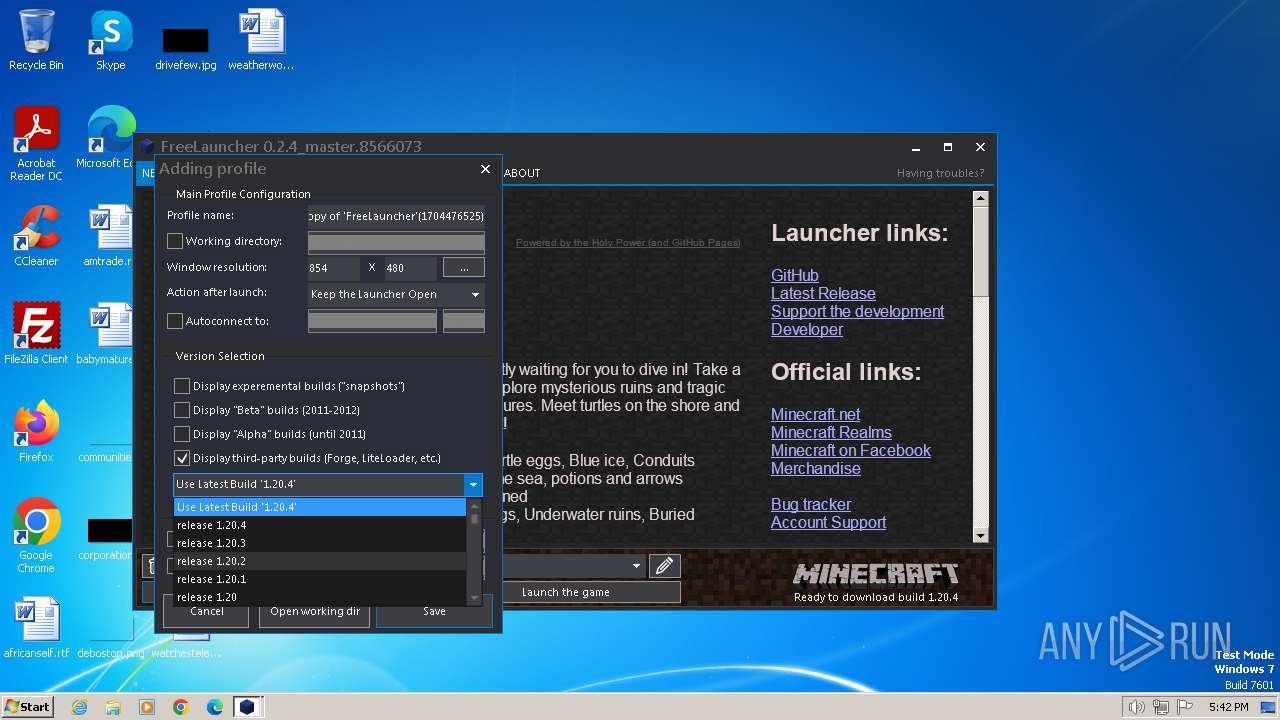Open the Latest Release link
1280x720 pixels.
click(x=823, y=293)
